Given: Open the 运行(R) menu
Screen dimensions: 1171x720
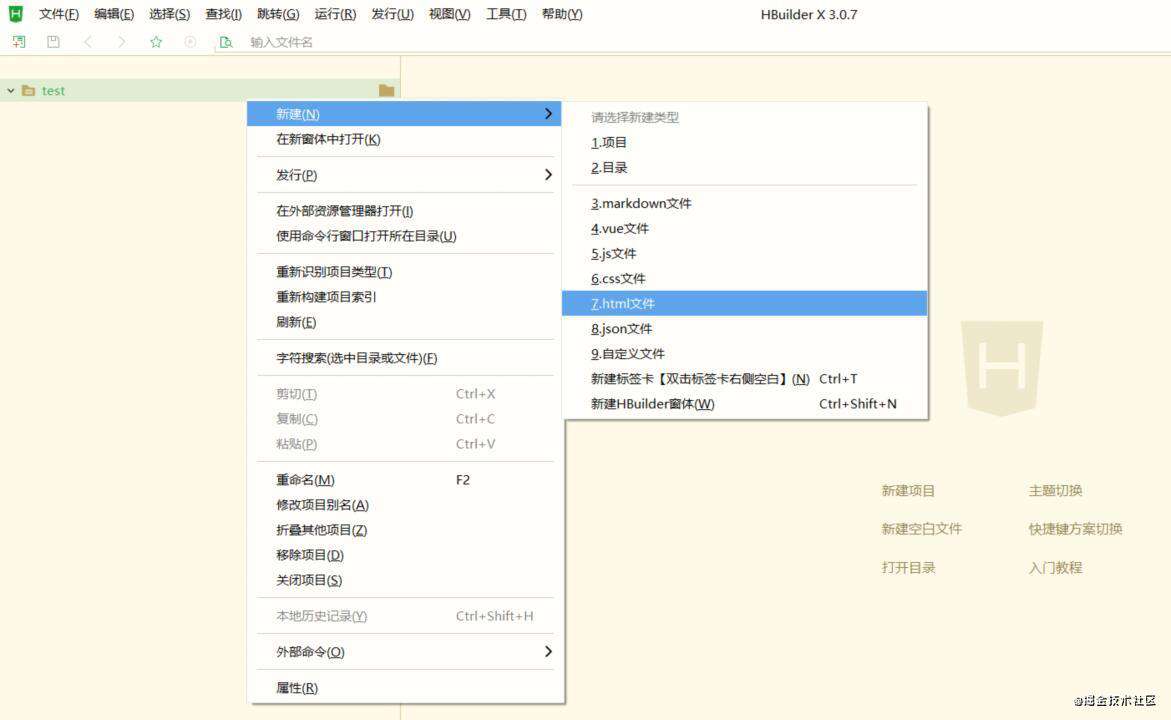Looking at the screenshot, I should [335, 14].
